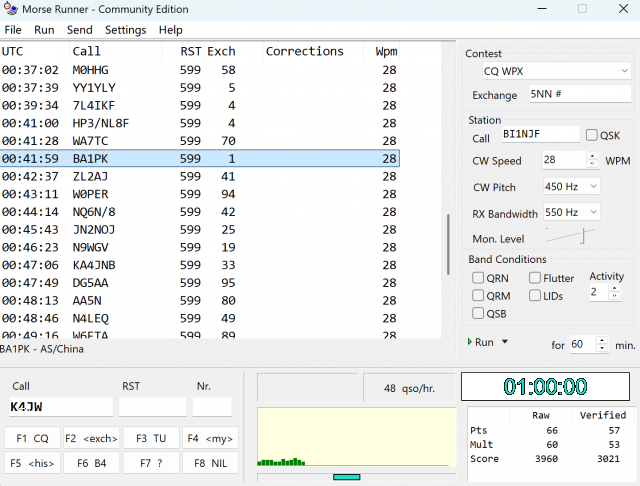The image size is (640, 486).
Task: Click the RST entry field
Action: [x=153, y=406]
